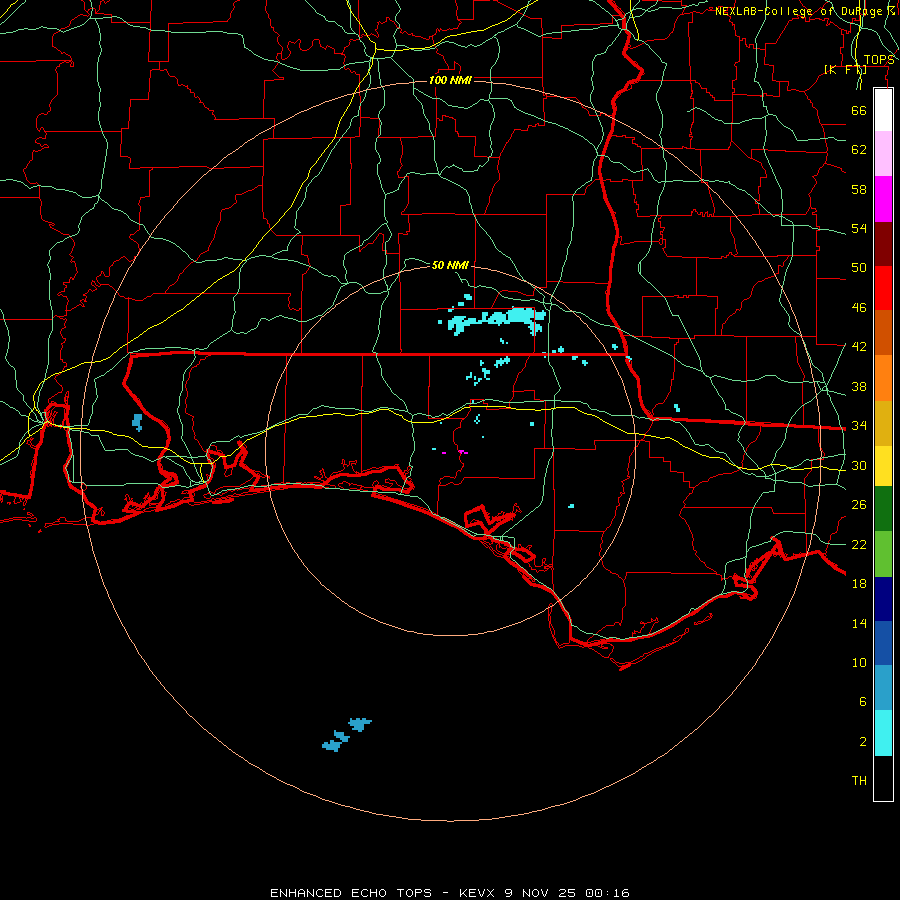Click the "10" legend value
Image resolution: width=900 pixels, height=900 pixels.
point(859,663)
